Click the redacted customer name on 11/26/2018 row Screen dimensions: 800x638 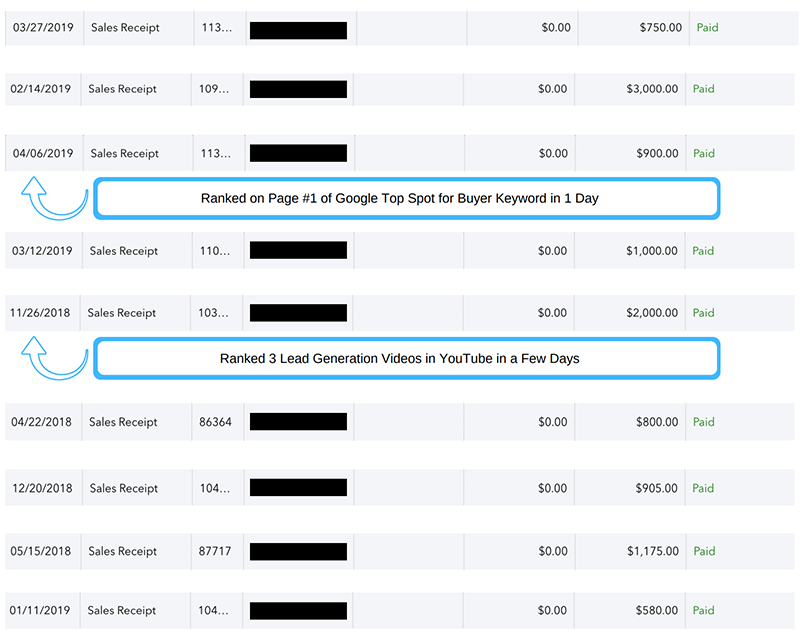(x=298, y=313)
